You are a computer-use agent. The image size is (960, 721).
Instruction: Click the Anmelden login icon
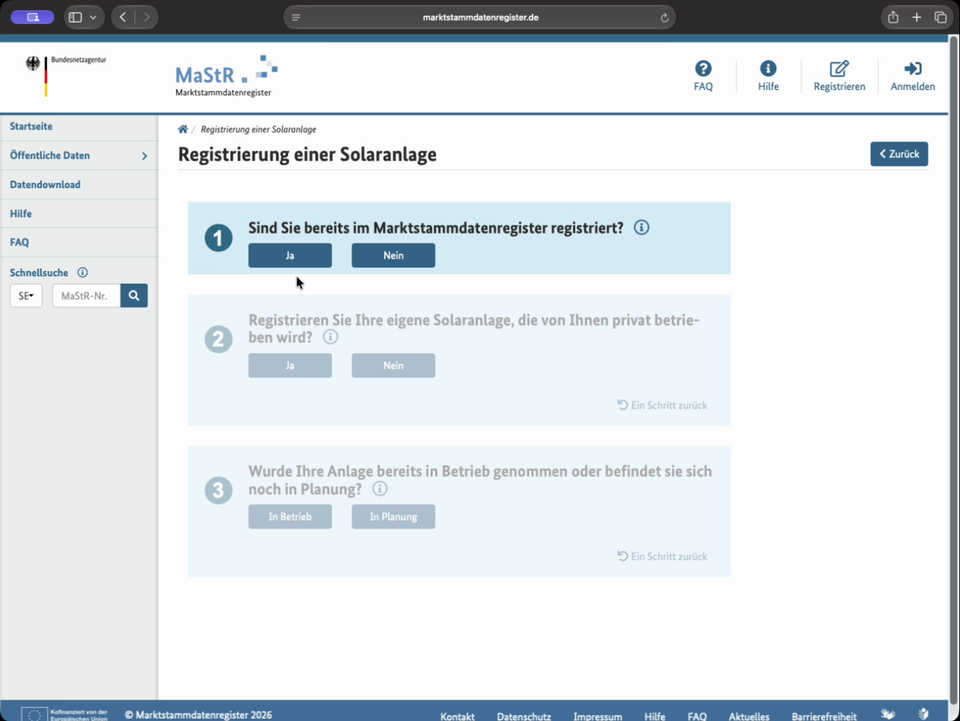912,69
